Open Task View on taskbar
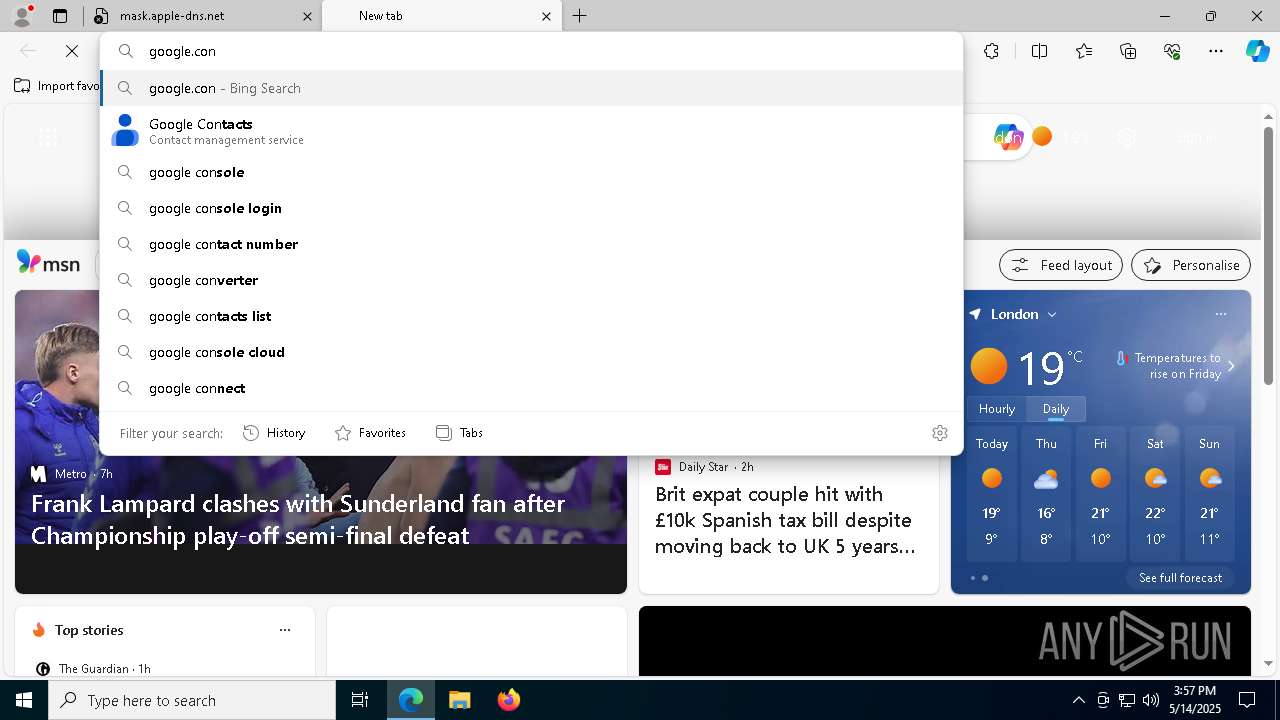The height and width of the screenshot is (720, 1280). coord(360,700)
